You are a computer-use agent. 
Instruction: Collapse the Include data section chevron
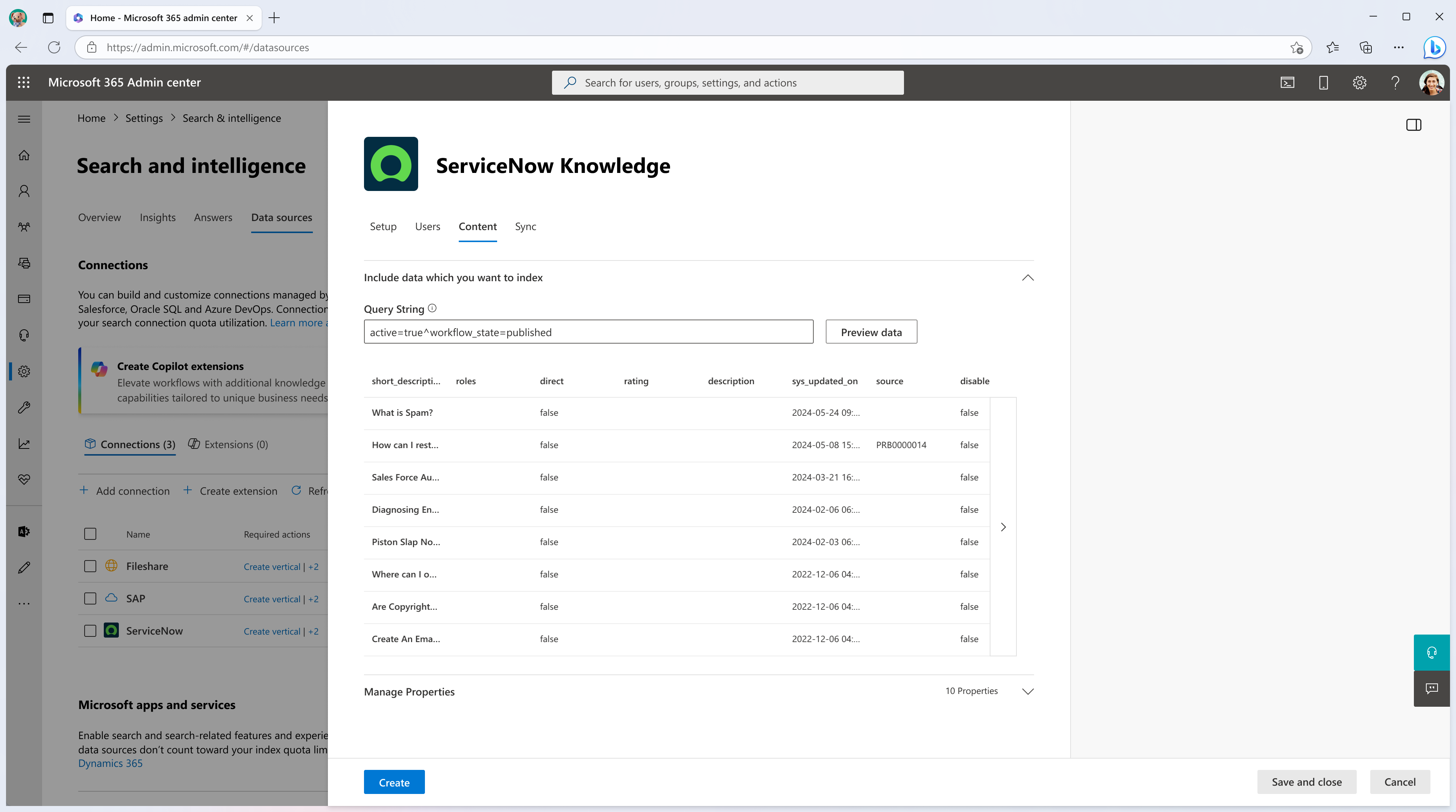click(1028, 277)
